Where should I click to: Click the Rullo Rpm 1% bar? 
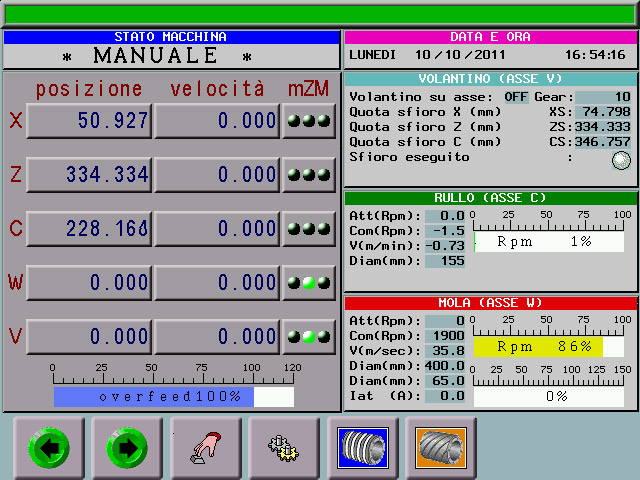pyautogui.click(x=549, y=242)
